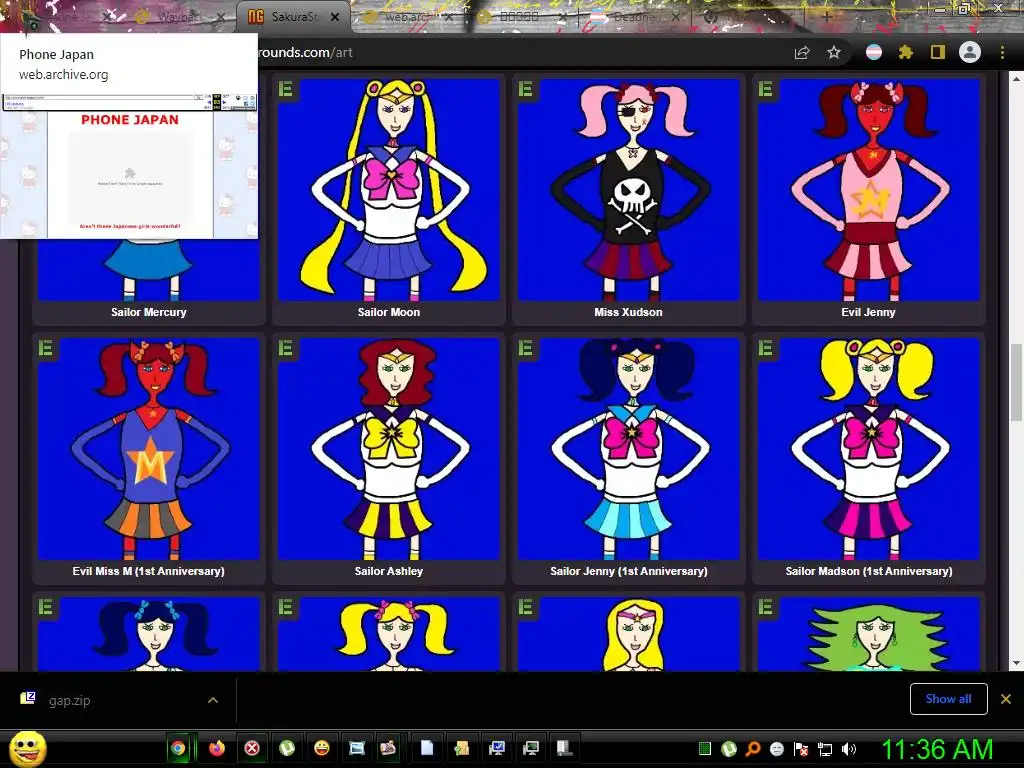
Task: Click E rating badge on Sailor Ashley
Action: click(x=286, y=348)
